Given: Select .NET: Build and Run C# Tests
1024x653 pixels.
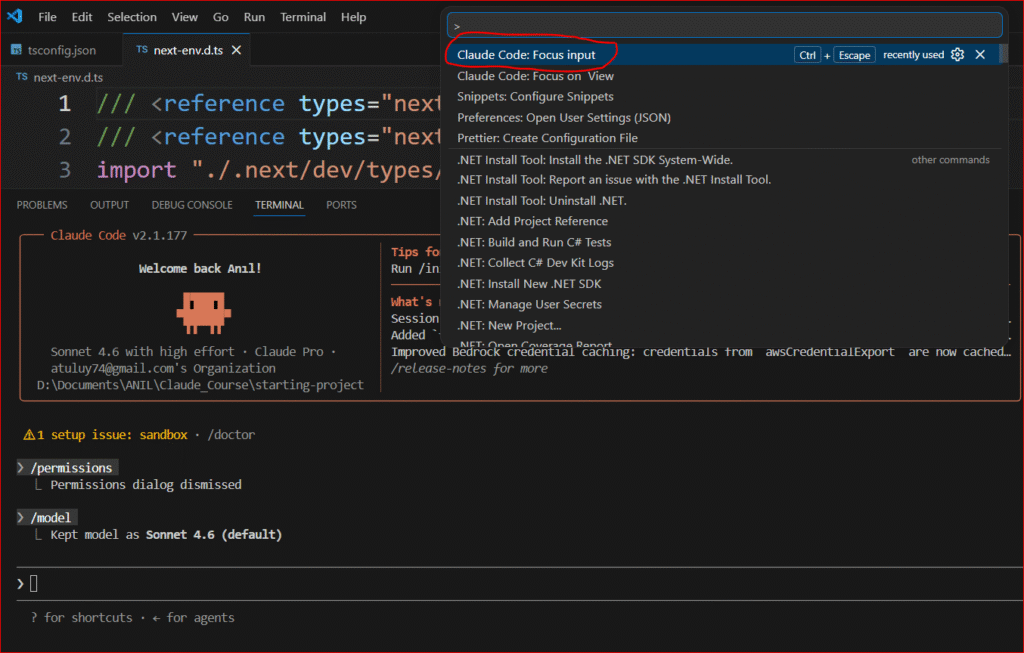Looking at the screenshot, I should tap(723, 242).
